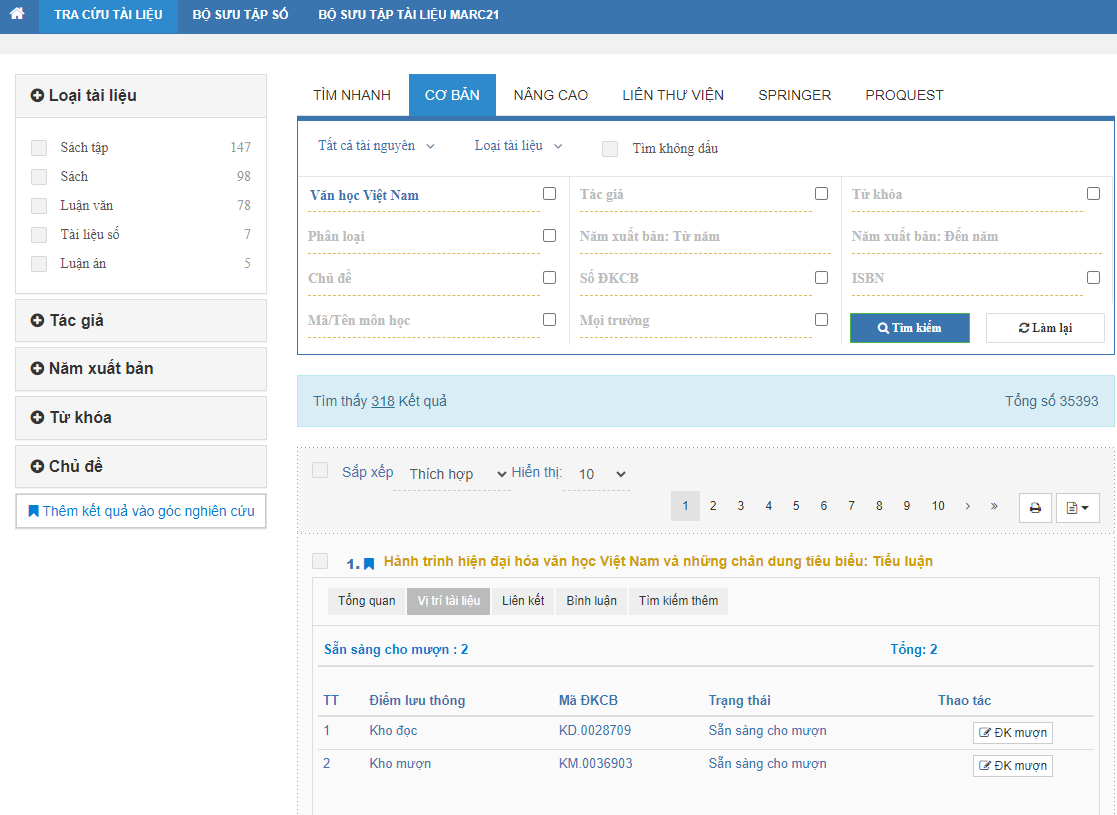1117x815 pixels.
Task: Open Thêm kết quả vào góc nghiên cứu
Action: point(141,511)
